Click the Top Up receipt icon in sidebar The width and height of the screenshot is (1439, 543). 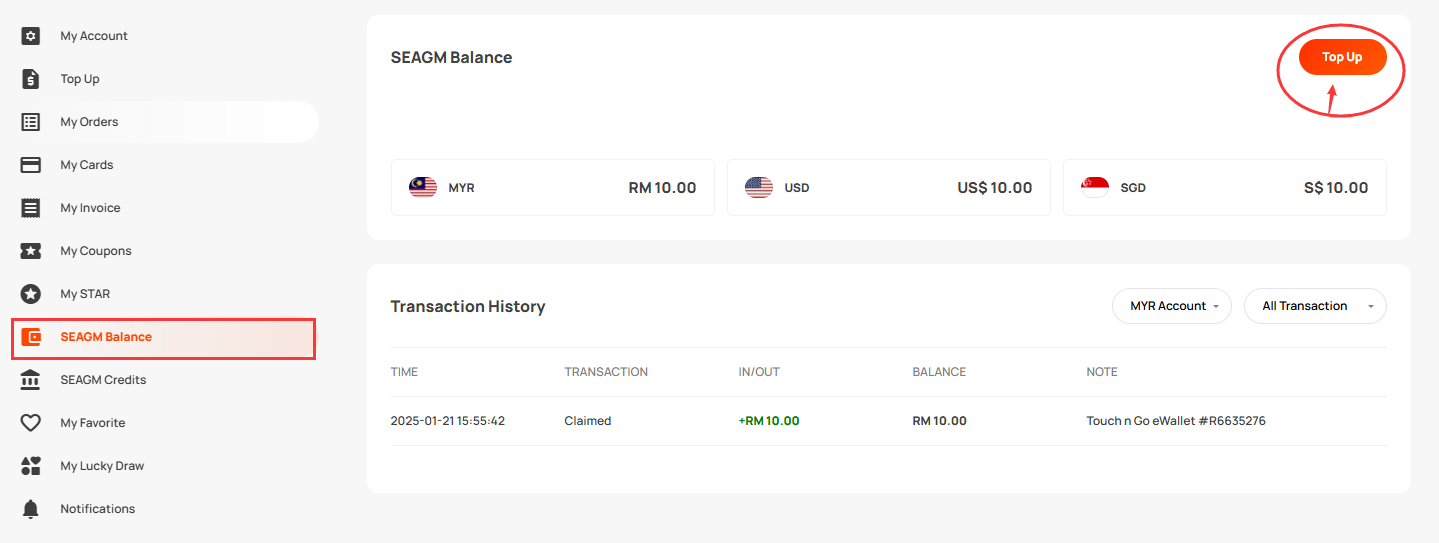(x=31, y=79)
